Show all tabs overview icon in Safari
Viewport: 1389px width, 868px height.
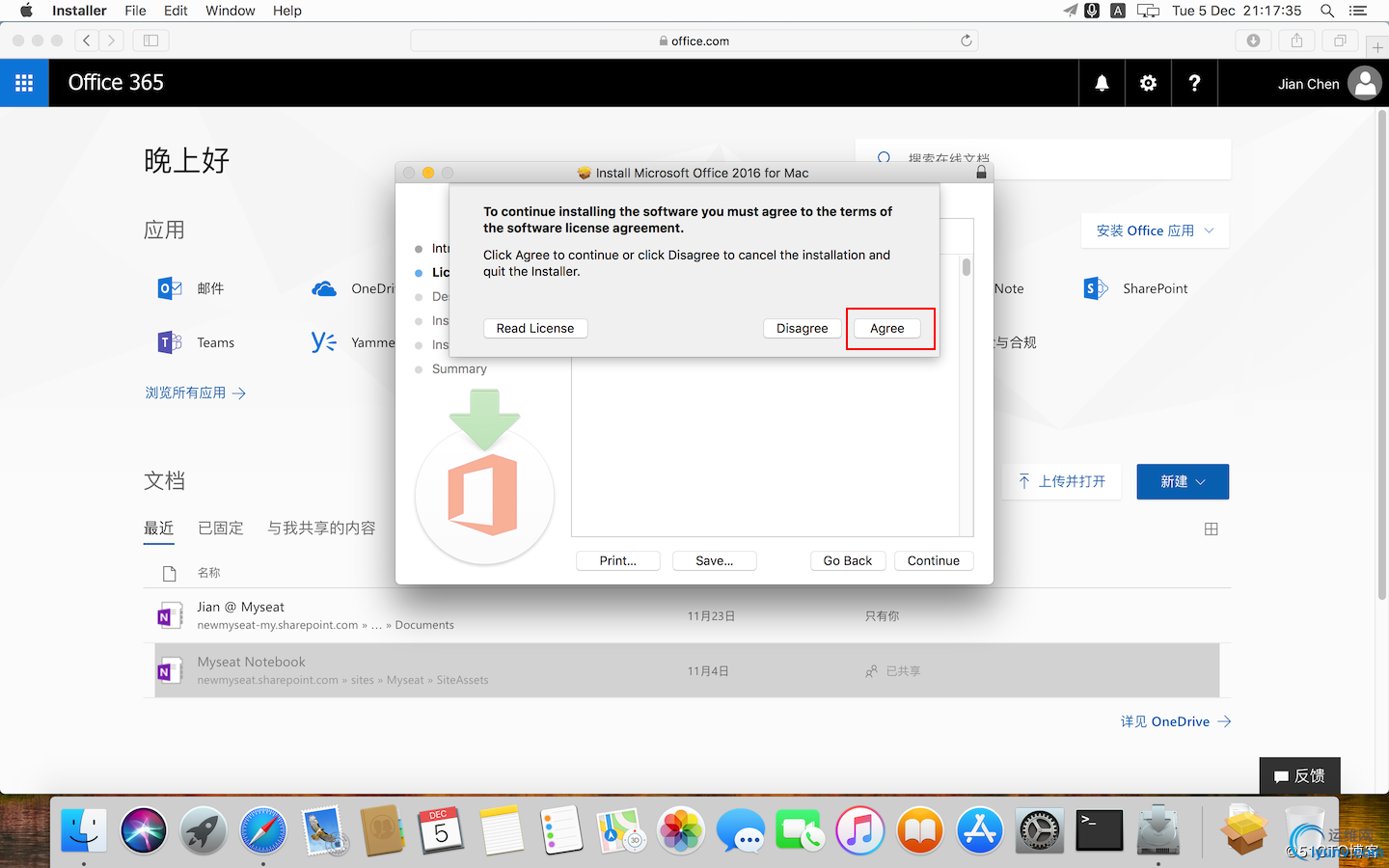click(x=1340, y=41)
